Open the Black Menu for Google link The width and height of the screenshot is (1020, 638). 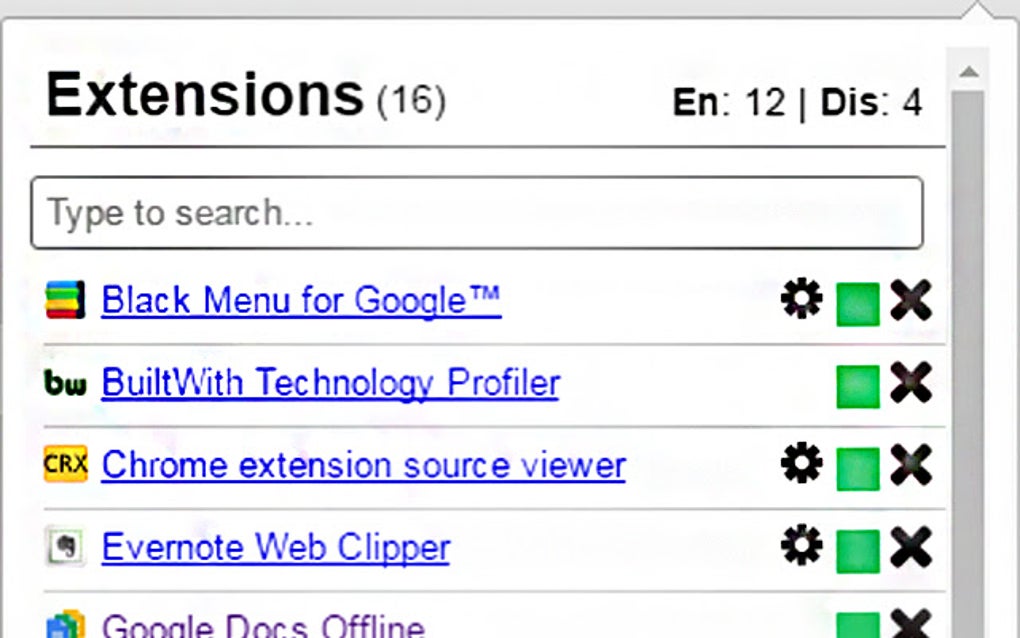coord(301,300)
